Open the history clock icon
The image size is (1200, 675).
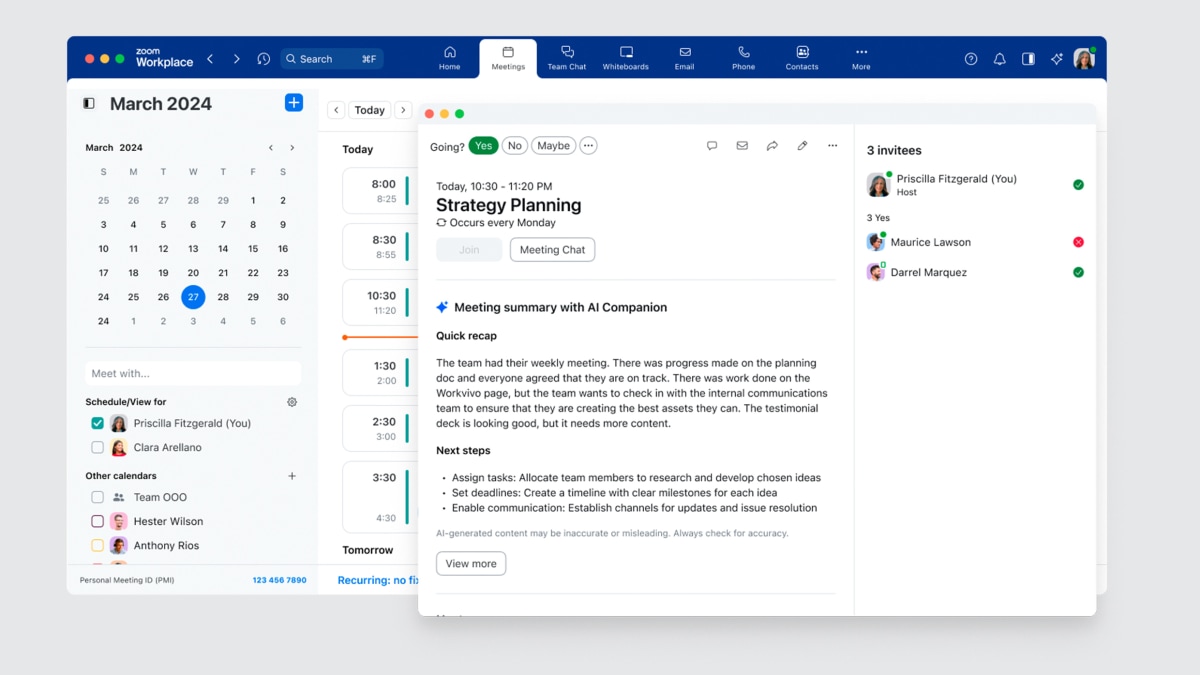(264, 59)
